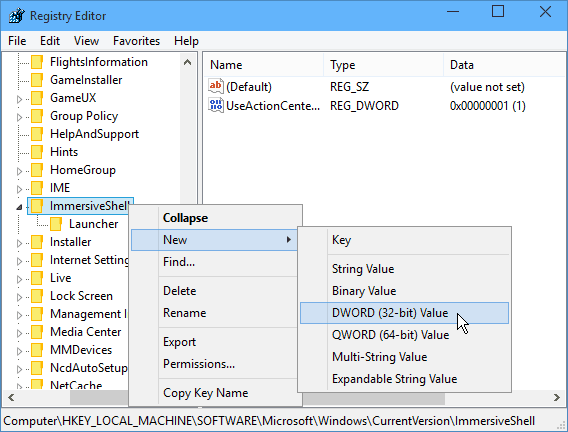The width and height of the screenshot is (568, 432).
Task: Click the Live folder icon
Action: click(x=37, y=278)
